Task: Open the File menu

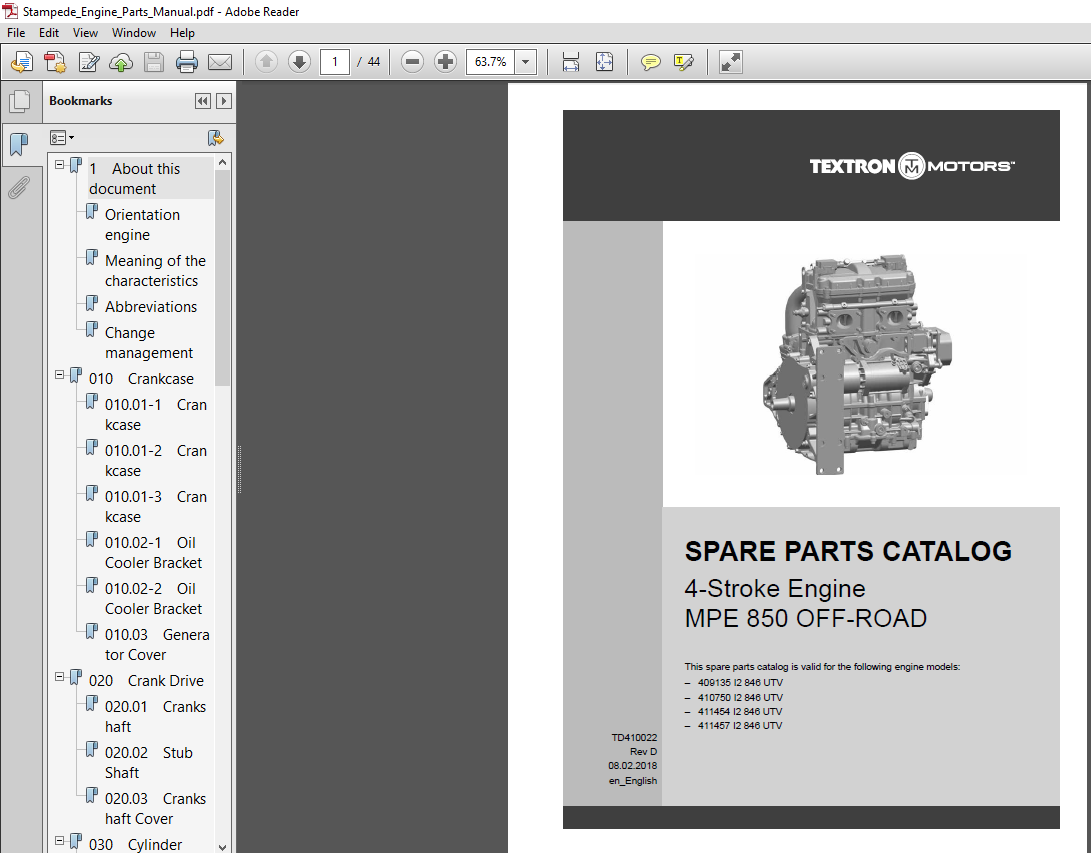Action: (16, 33)
